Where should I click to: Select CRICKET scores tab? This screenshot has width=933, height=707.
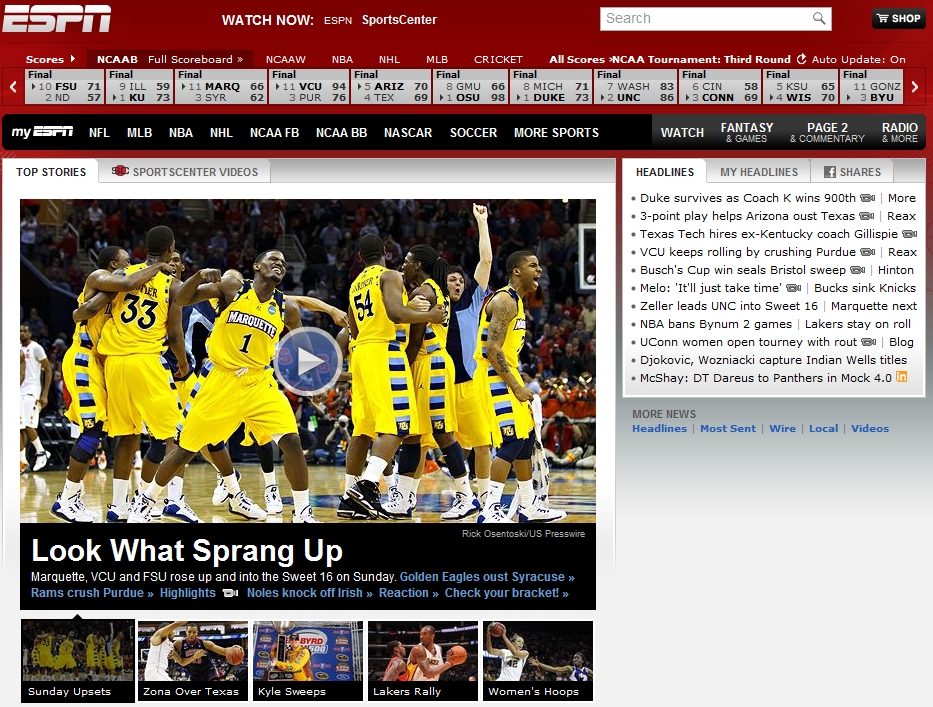tap(498, 59)
